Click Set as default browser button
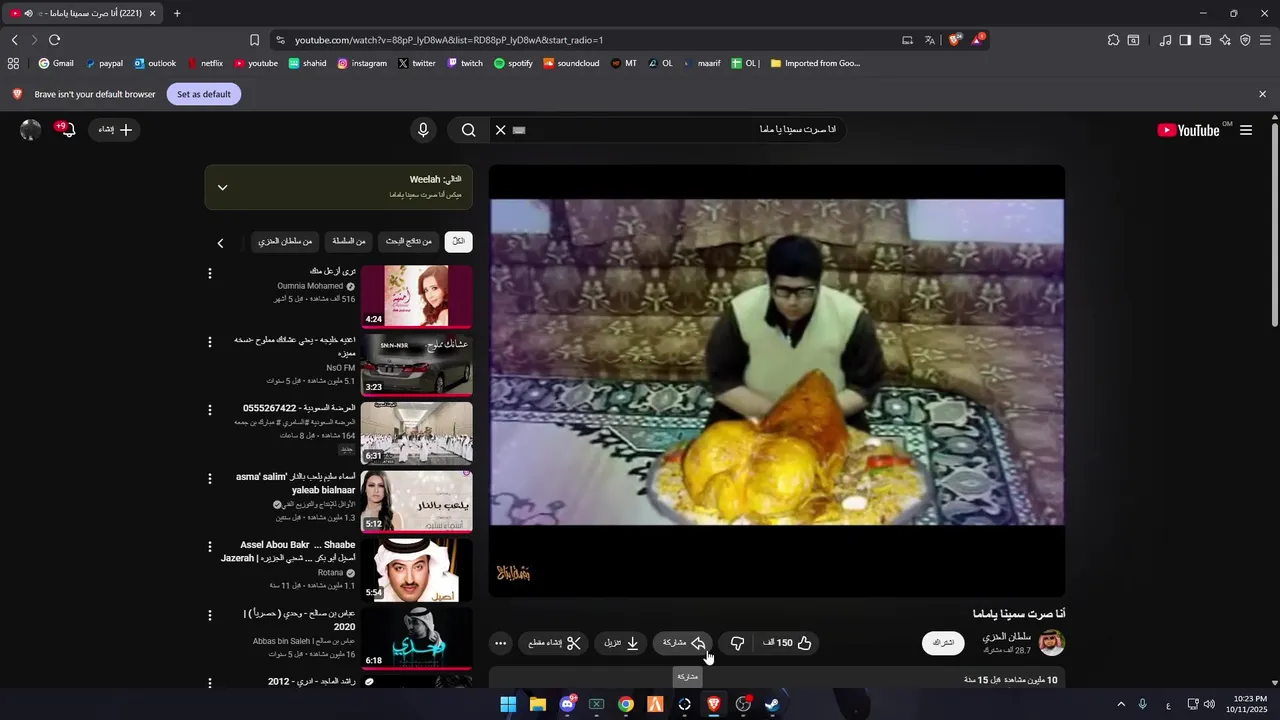 coord(204,94)
